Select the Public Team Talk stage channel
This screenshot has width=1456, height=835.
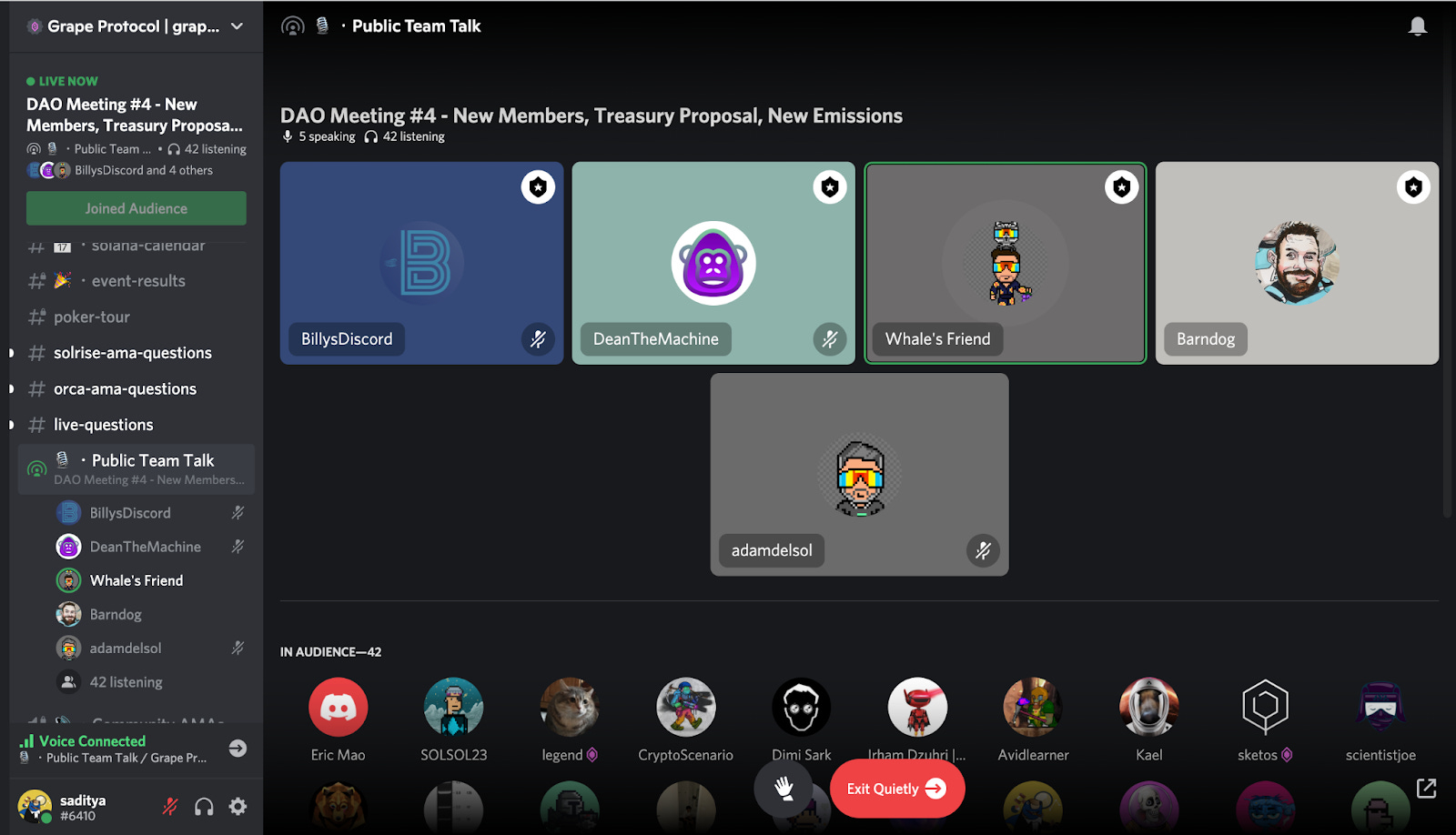[x=136, y=468]
